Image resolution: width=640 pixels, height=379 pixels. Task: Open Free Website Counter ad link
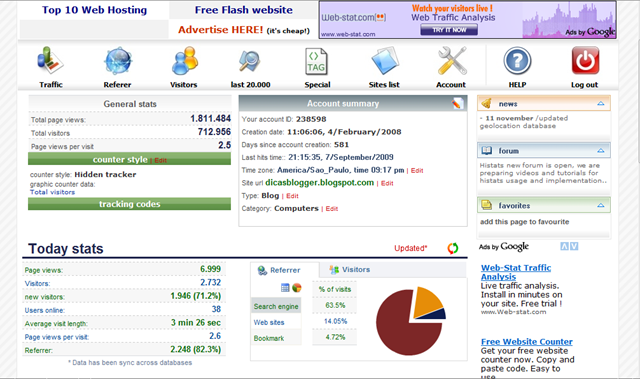click(x=527, y=341)
